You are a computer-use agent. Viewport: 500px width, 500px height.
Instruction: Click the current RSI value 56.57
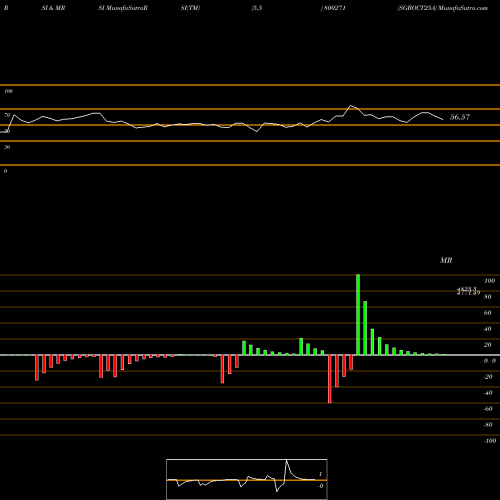click(x=460, y=117)
